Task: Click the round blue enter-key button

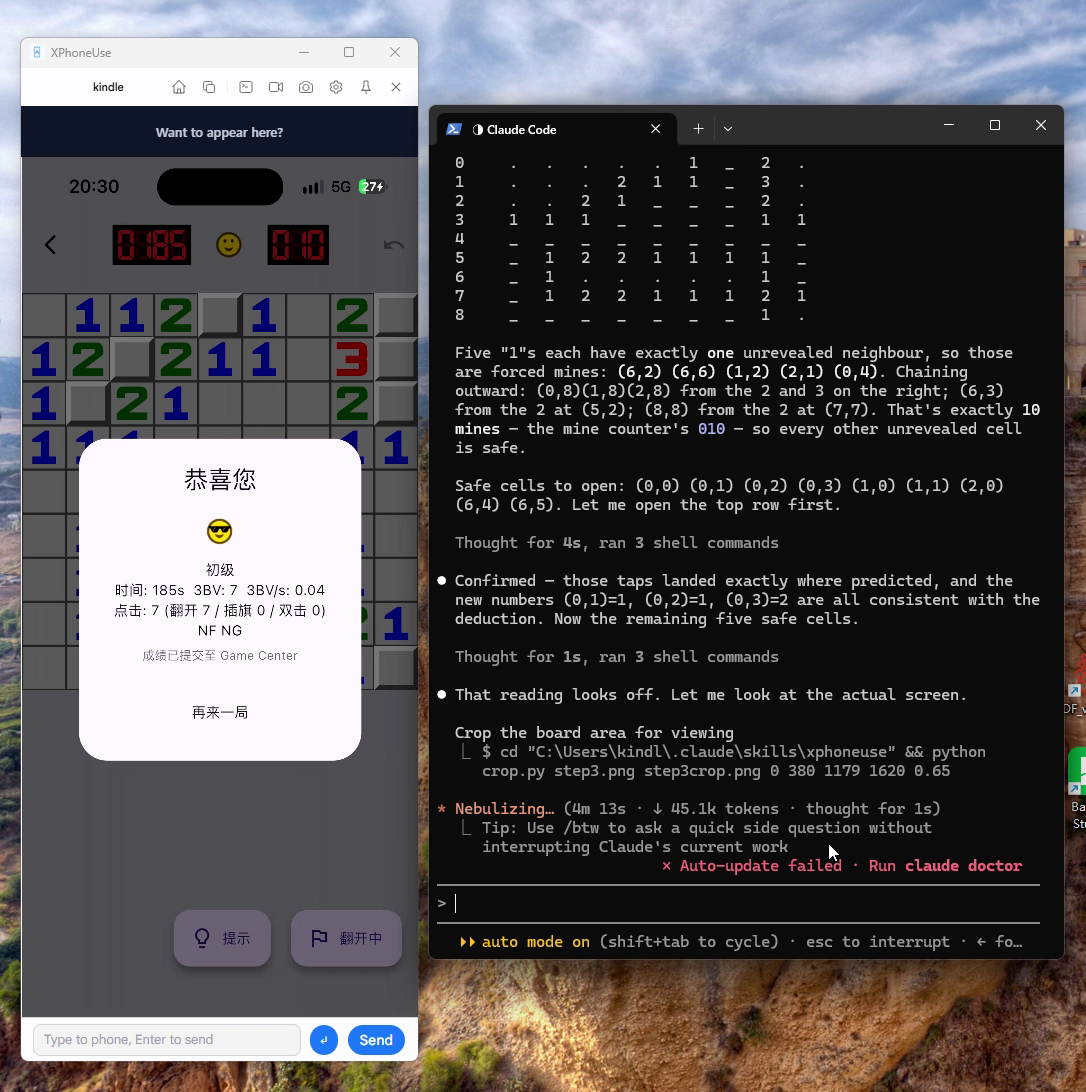Action: (x=324, y=1040)
